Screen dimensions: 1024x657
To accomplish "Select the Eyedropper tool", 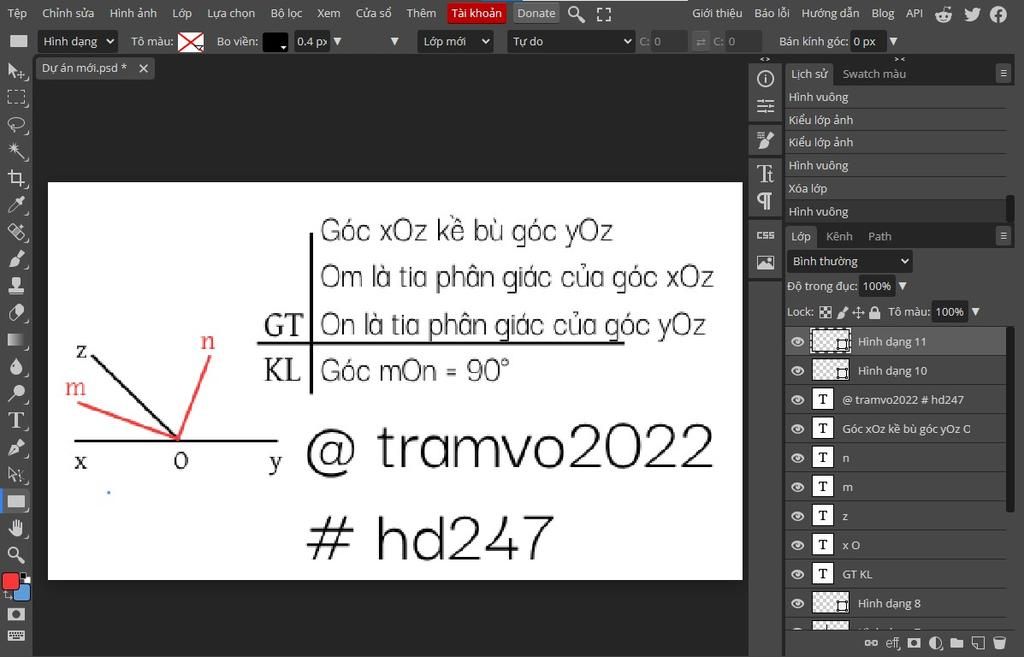I will 16,205.
